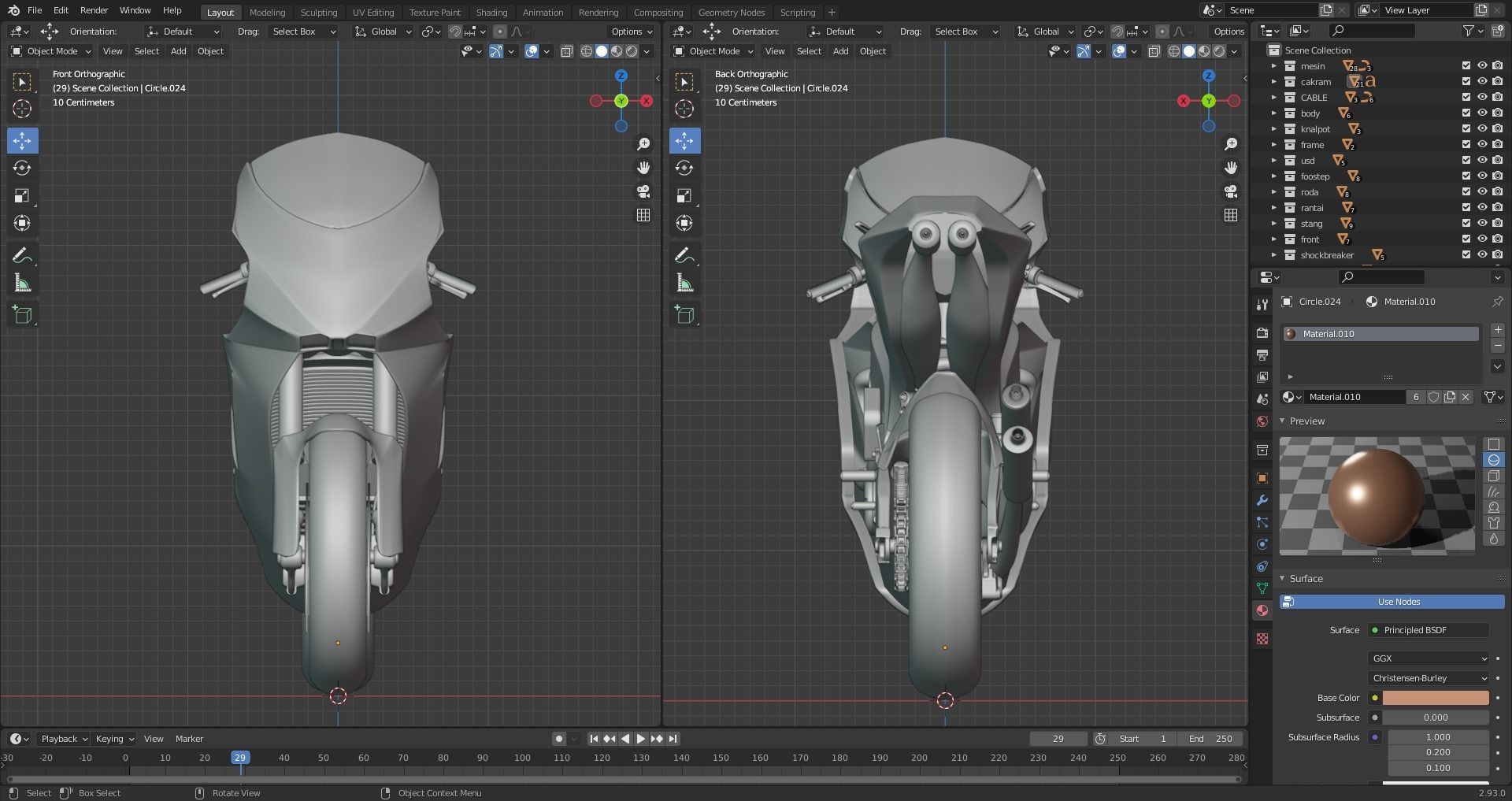Exclude roda collection checkbox
This screenshot has height=801, width=1512.
click(x=1466, y=192)
